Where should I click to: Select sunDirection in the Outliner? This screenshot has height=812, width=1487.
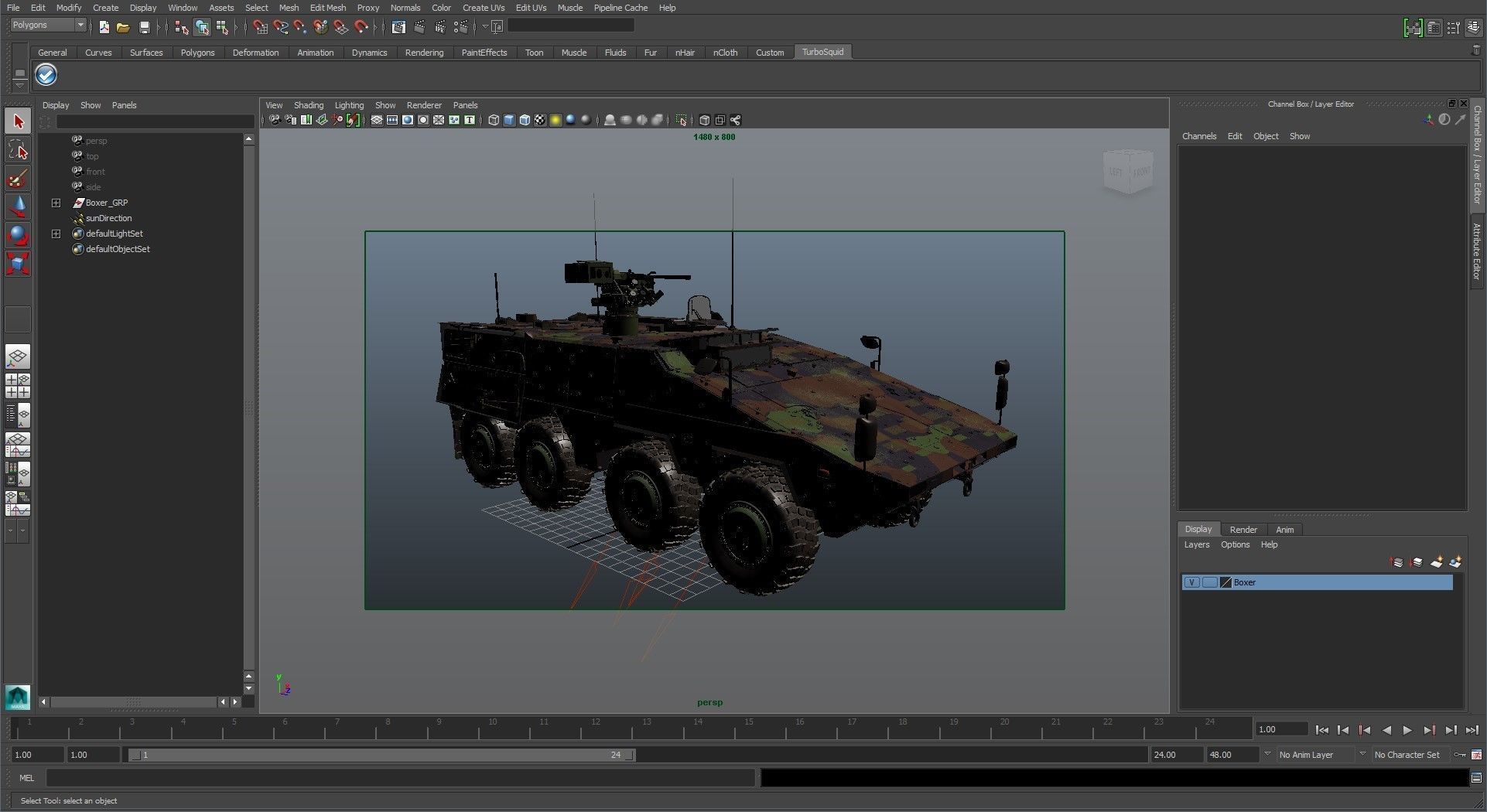tap(108, 218)
